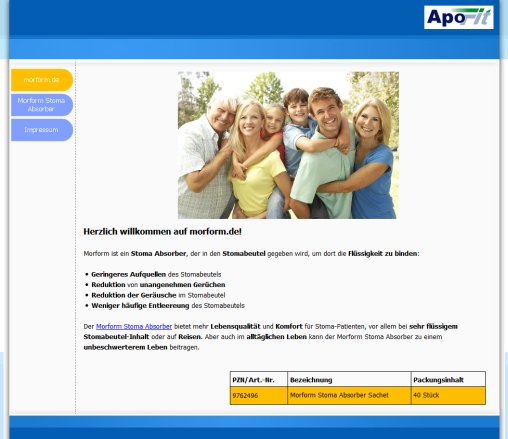The width and height of the screenshot is (508, 439).
Task: Click the welcome heading 'Herzlich willkommen auf morform.de!'
Action: (162, 231)
